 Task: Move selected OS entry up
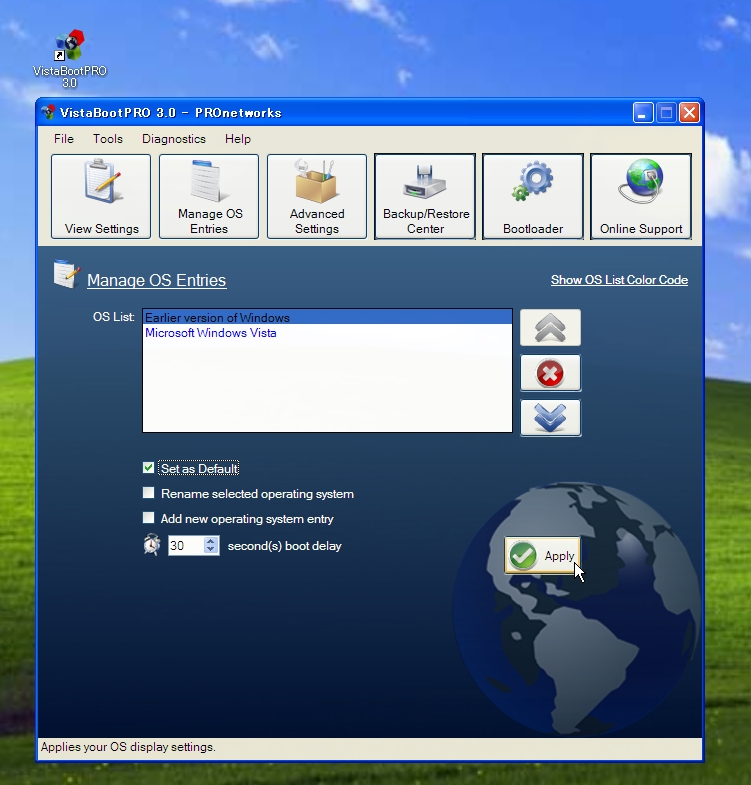(550, 327)
